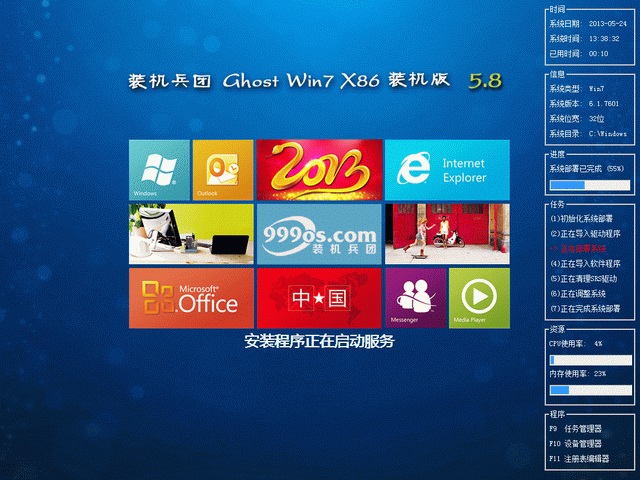
Task: Click the 系统位宽 value 32位
Action: (596, 119)
